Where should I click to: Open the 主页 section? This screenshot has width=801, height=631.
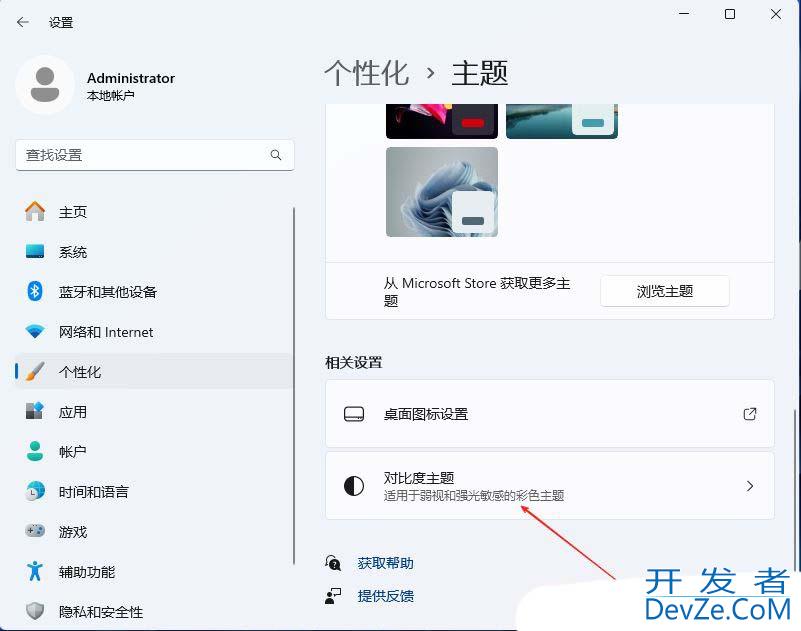pyautogui.click(x=153, y=212)
